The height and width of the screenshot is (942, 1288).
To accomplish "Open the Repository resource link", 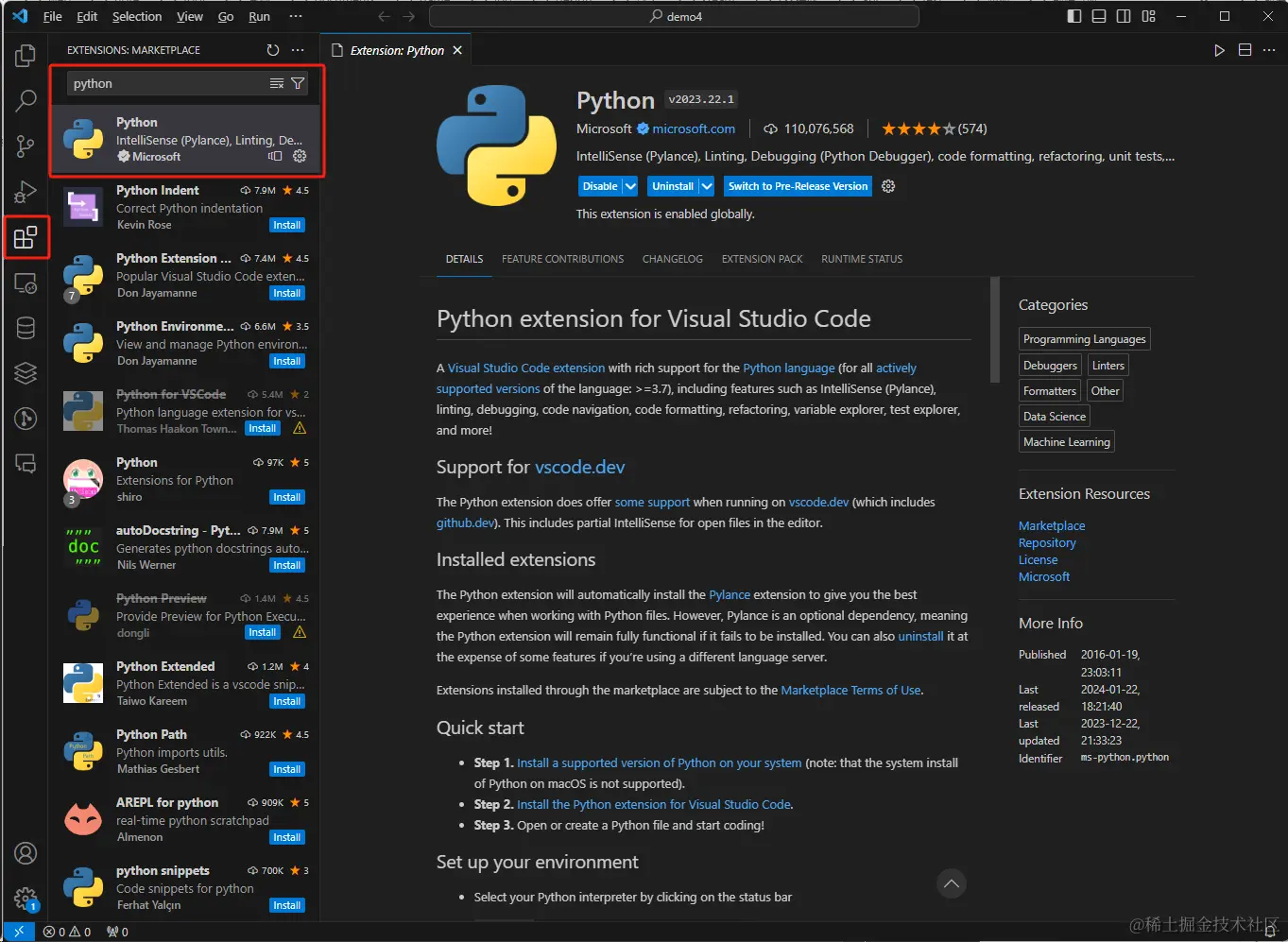I will (1047, 542).
